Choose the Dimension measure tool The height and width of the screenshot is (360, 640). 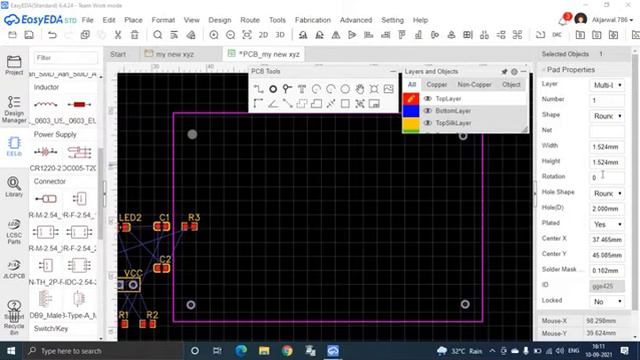point(331,104)
